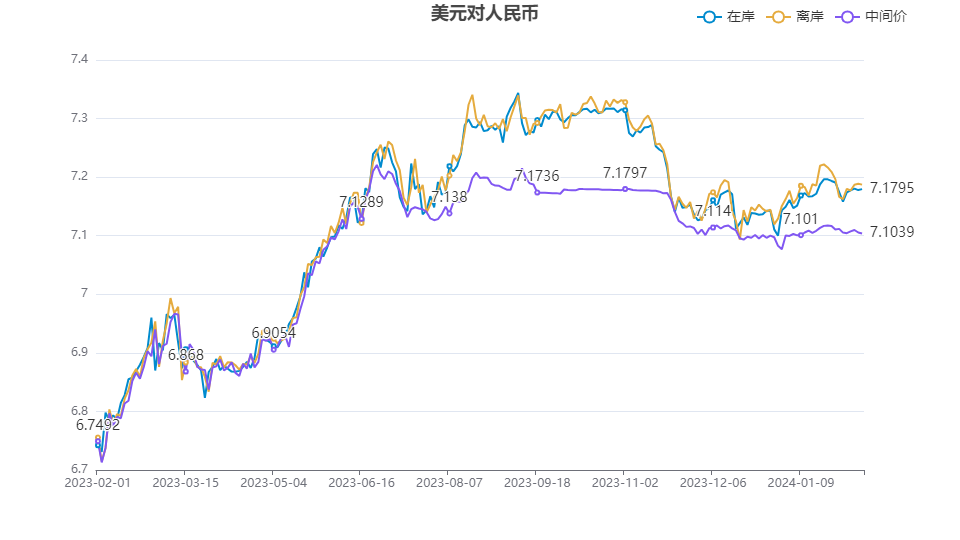The image size is (960, 540).
Task: Click the 6.7 y-axis label
Action: [x=79, y=469]
